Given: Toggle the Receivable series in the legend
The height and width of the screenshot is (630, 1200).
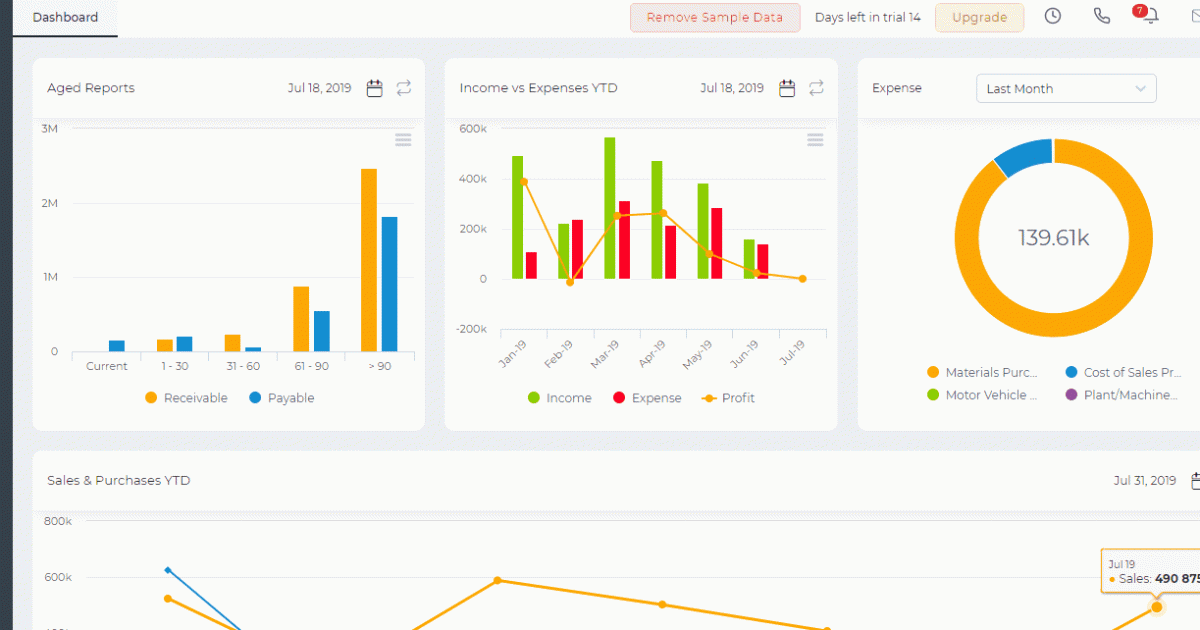Looking at the screenshot, I should [x=186, y=398].
